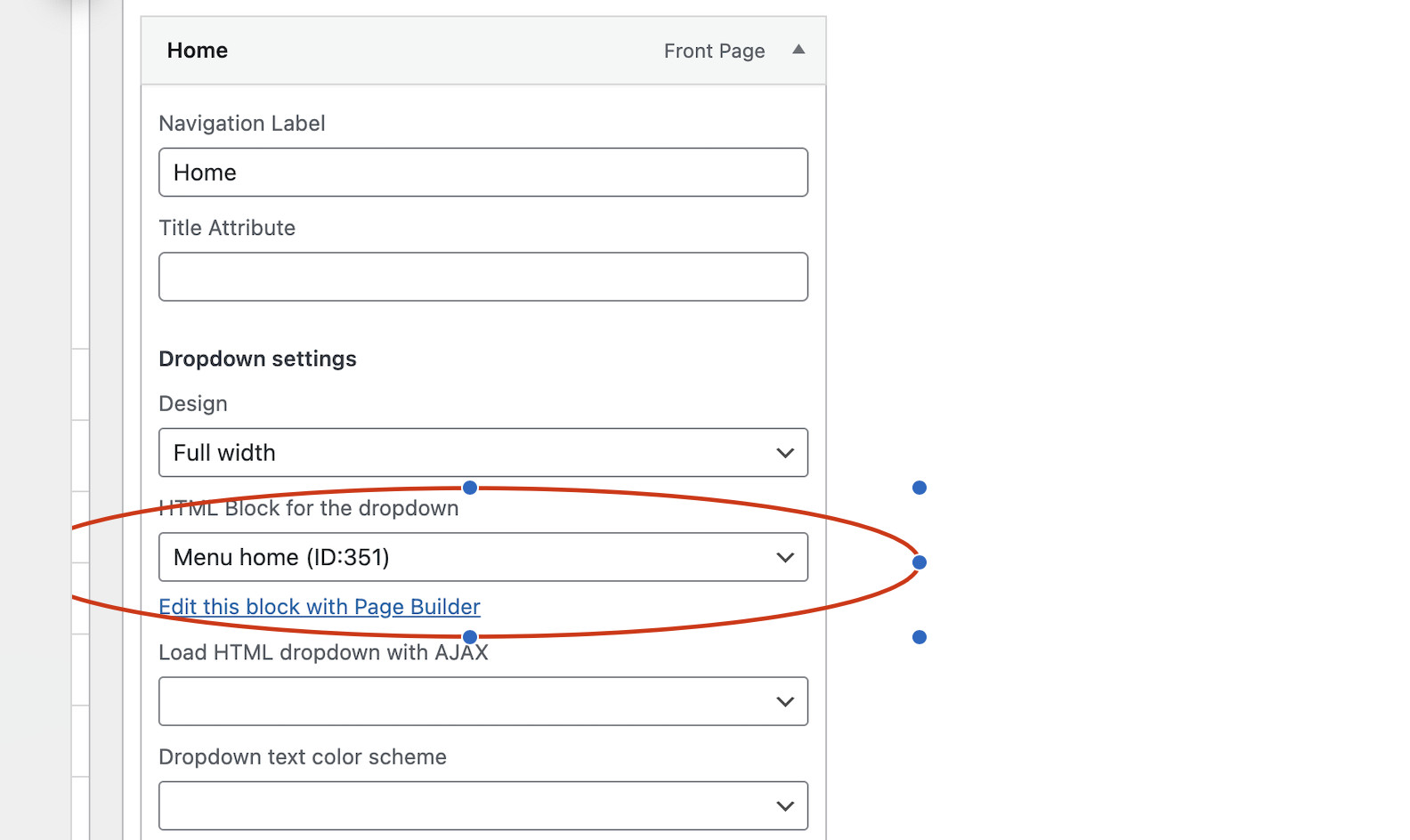The image size is (1410, 840).
Task: Open the Dropdown text color scheme select
Action: pos(482,805)
